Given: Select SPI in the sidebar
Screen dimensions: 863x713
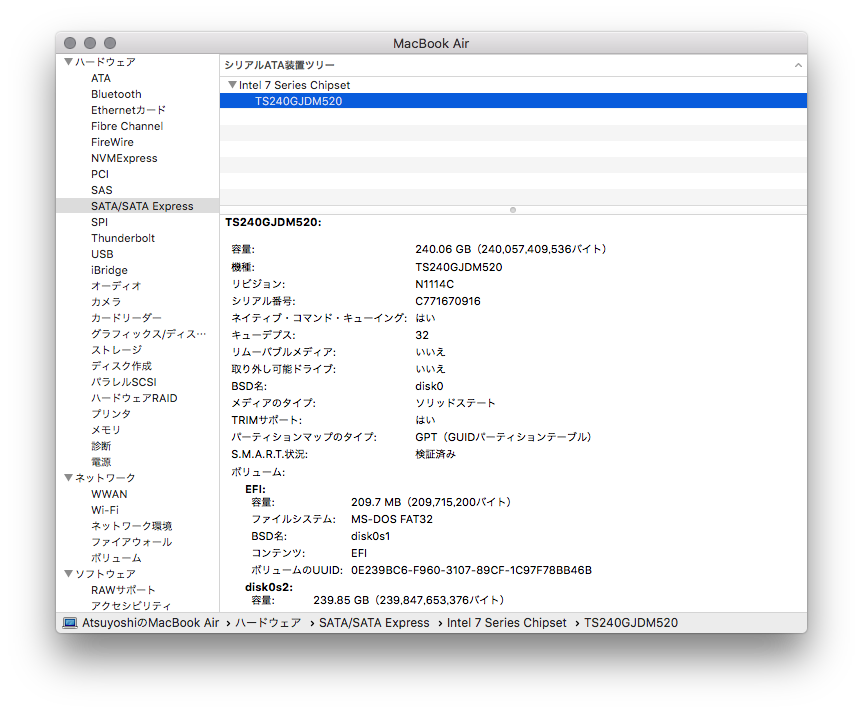Looking at the screenshot, I should click(x=100, y=222).
